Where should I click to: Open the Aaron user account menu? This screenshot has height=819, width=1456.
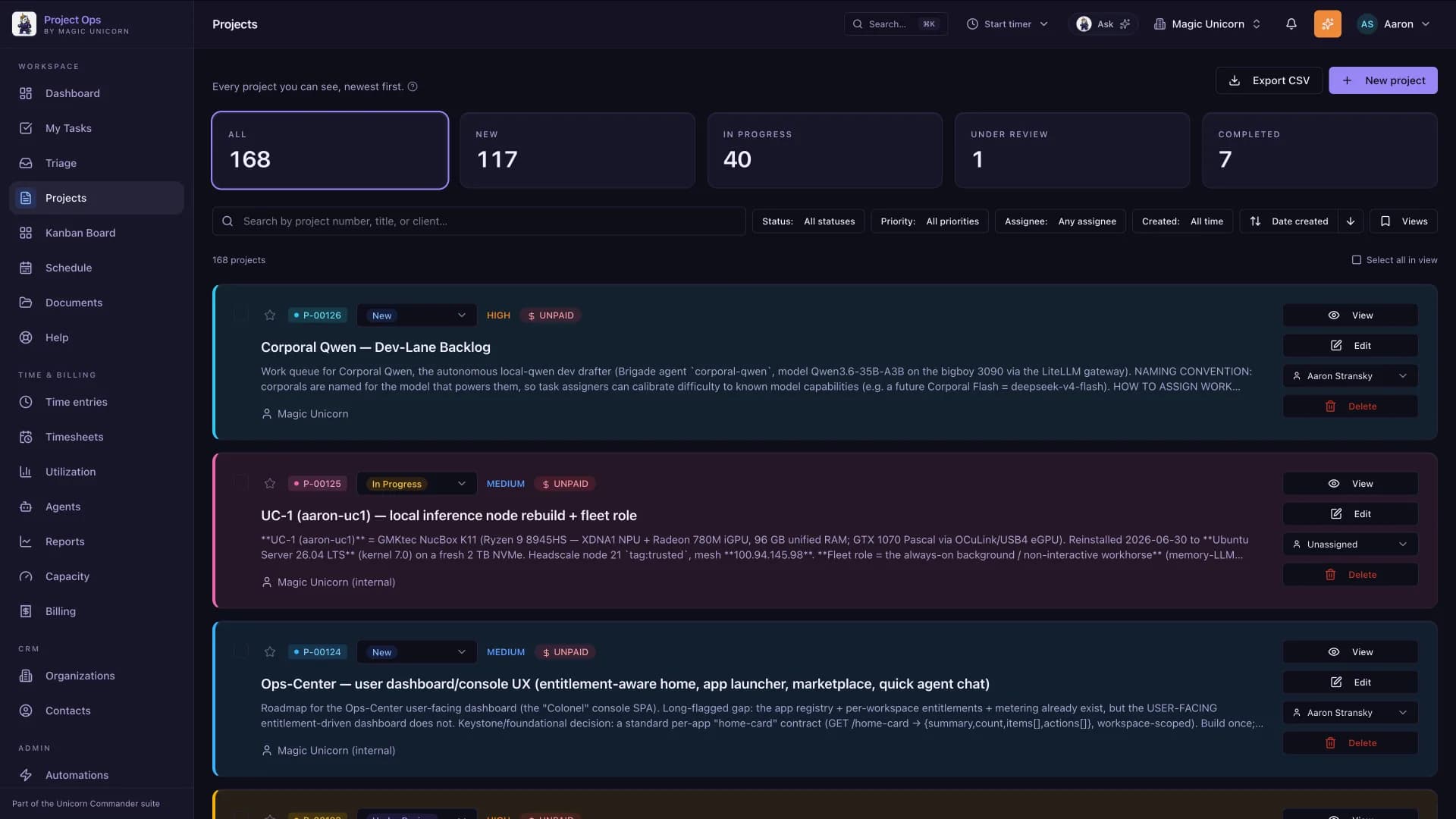point(1395,24)
